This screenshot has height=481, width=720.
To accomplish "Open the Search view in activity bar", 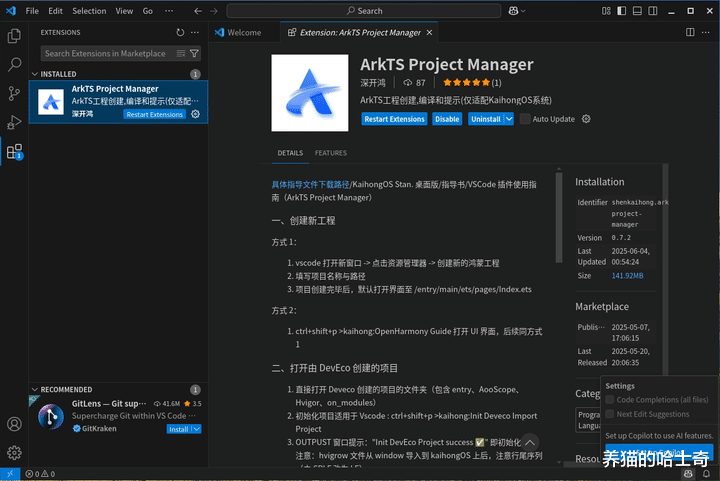I will click(x=14, y=65).
